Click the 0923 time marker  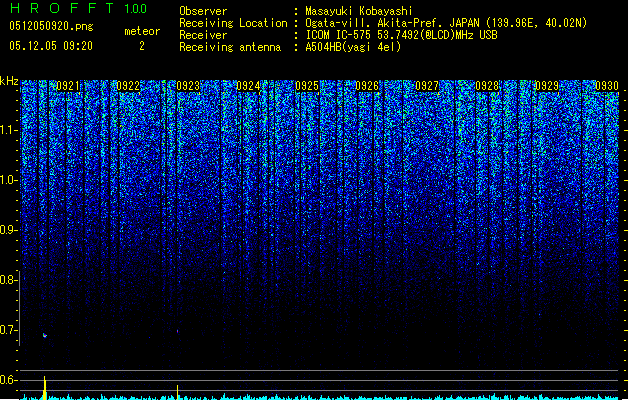(x=188, y=86)
